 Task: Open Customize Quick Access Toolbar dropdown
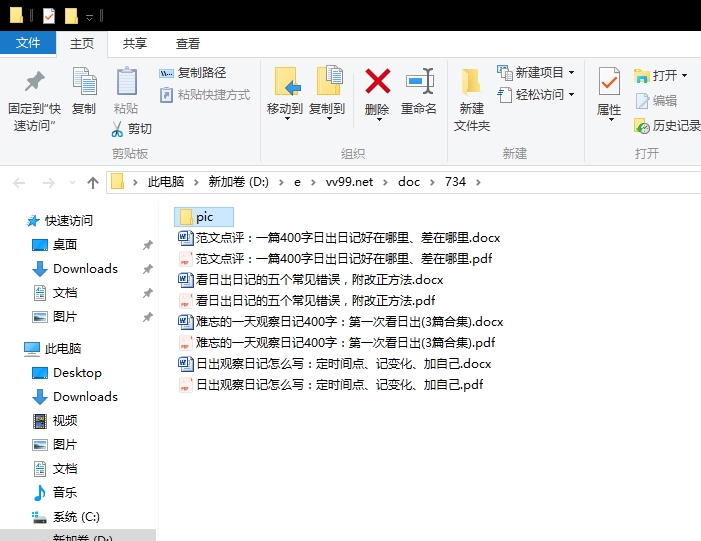[89, 17]
